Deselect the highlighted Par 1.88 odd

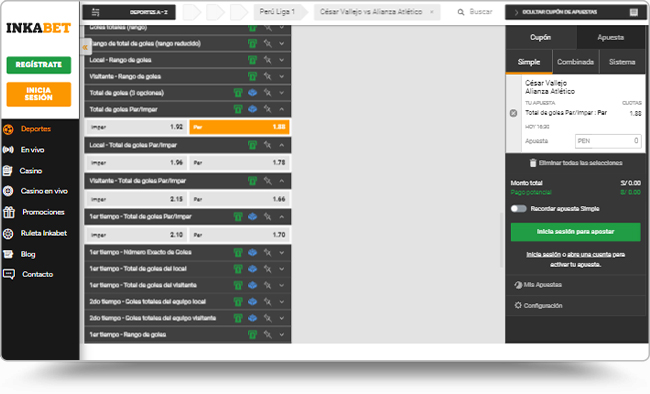click(239, 127)
